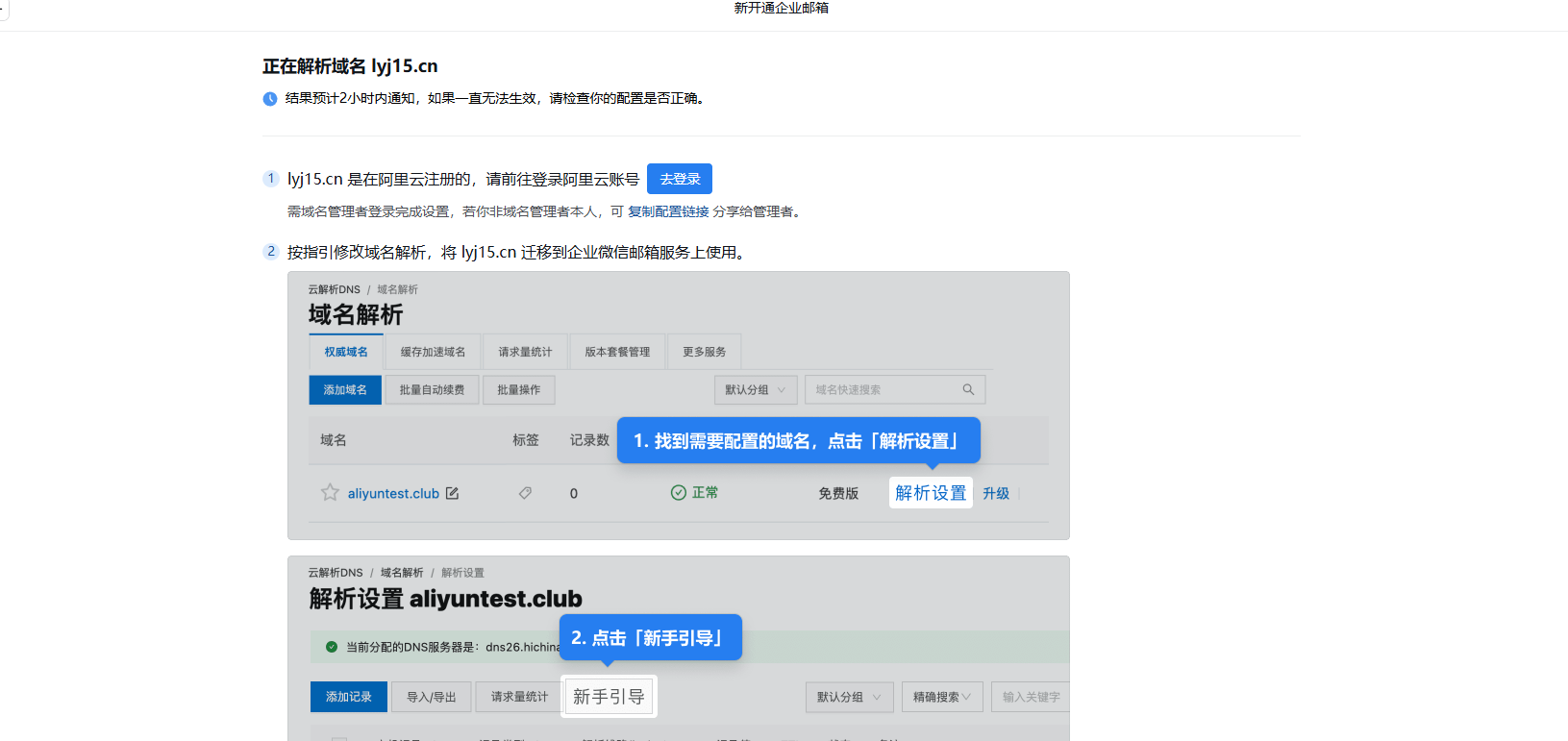
Task: Click the green 正常 status check icon
Action: pyautogui.click(x=679, y=492)
